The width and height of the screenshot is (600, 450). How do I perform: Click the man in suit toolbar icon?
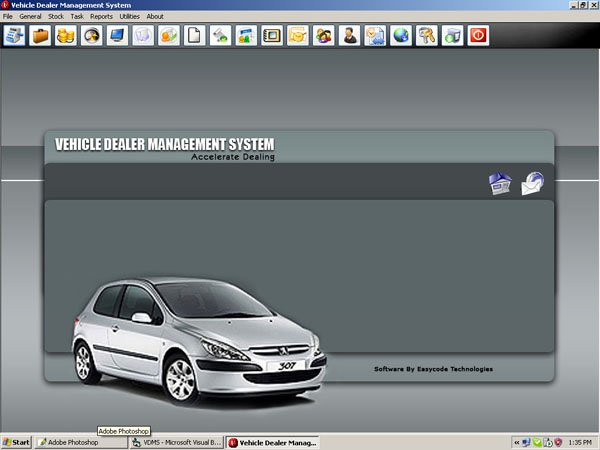pyautogui.click(x=349, y=36)
